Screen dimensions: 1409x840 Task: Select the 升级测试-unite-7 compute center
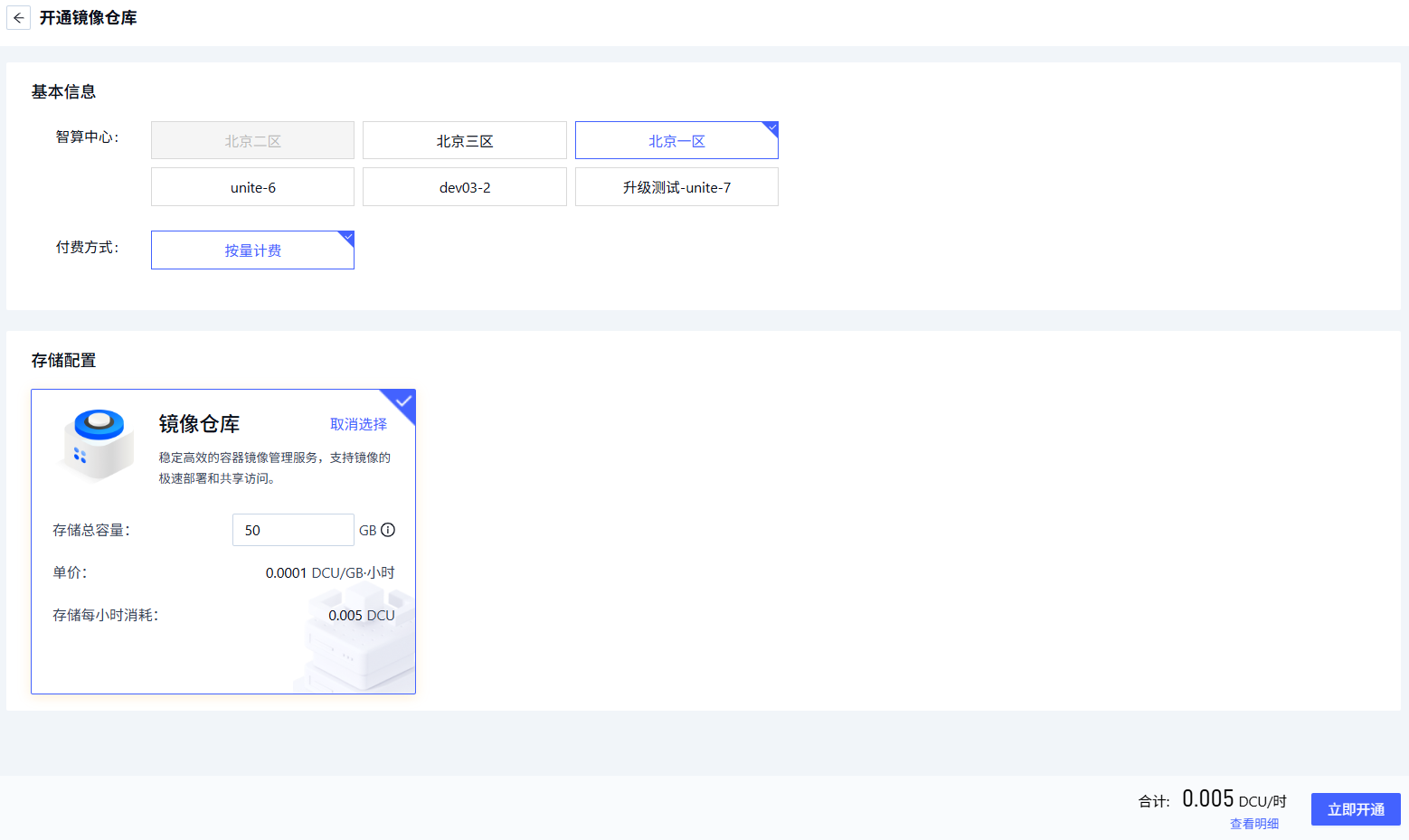676,186
